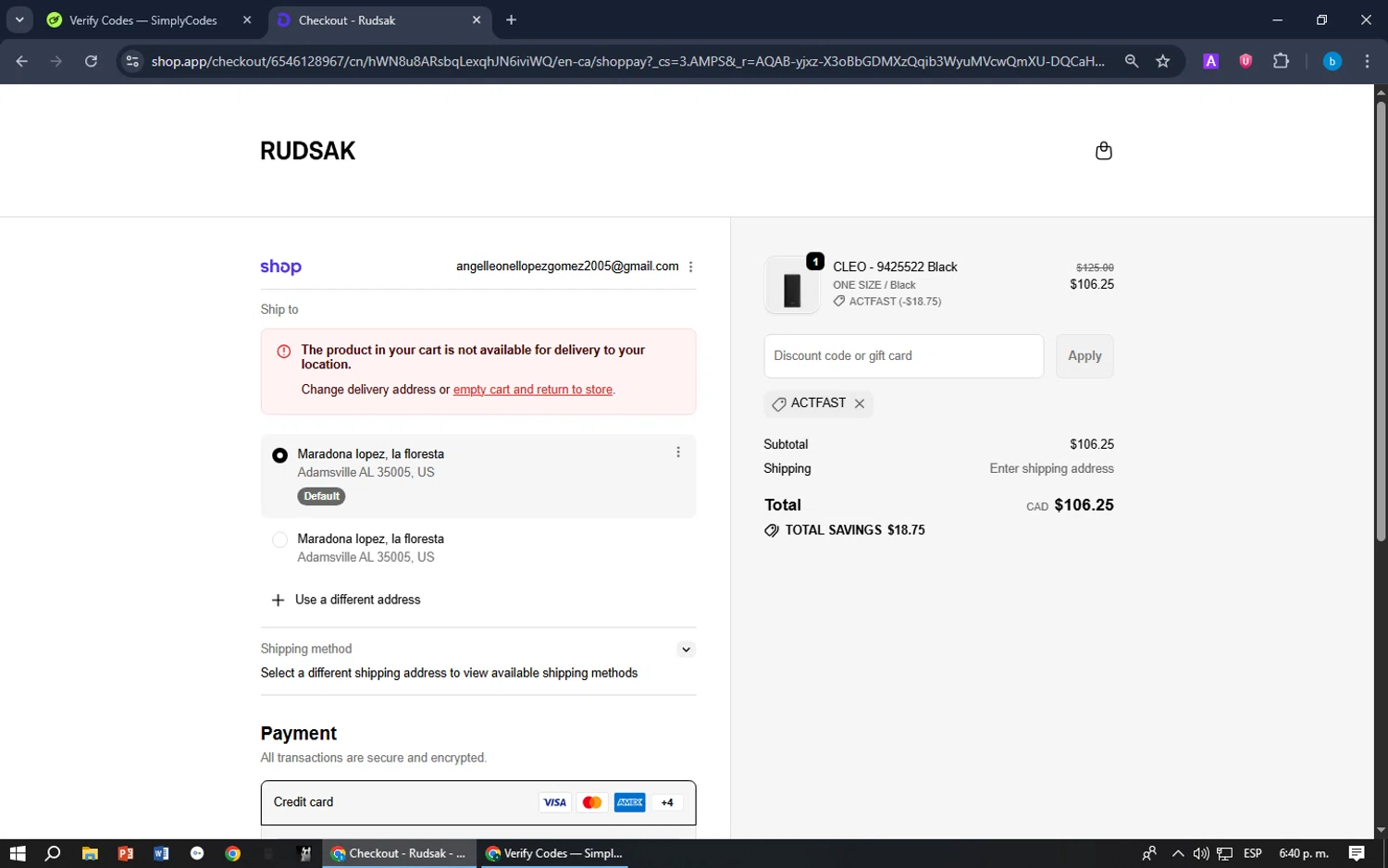1388x868 pixels.
Task: Close the Verify Codes tab
Action: pos(247,20)
